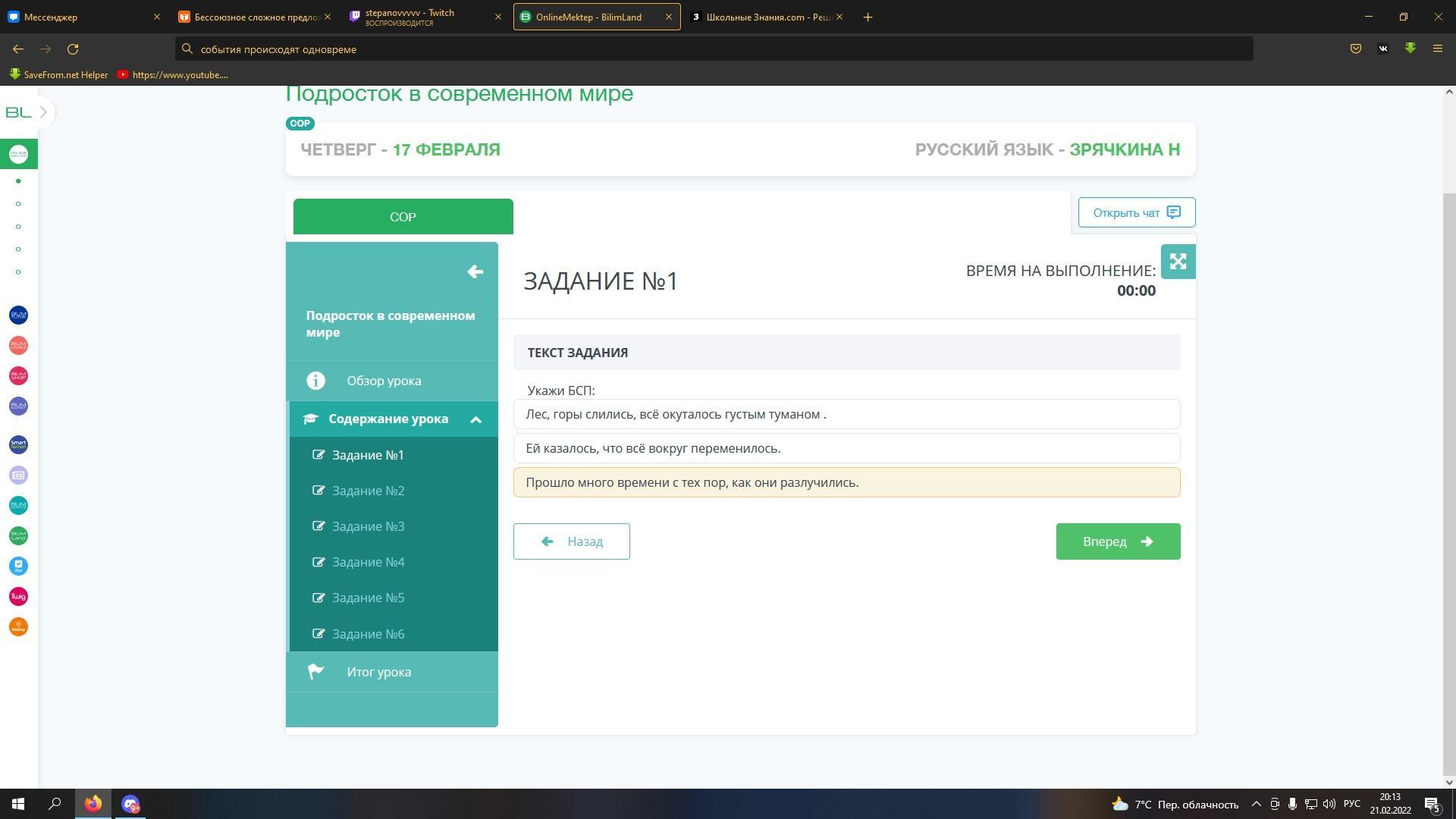Click the fullscreen expand icon in task panel

pos(1178,262)
